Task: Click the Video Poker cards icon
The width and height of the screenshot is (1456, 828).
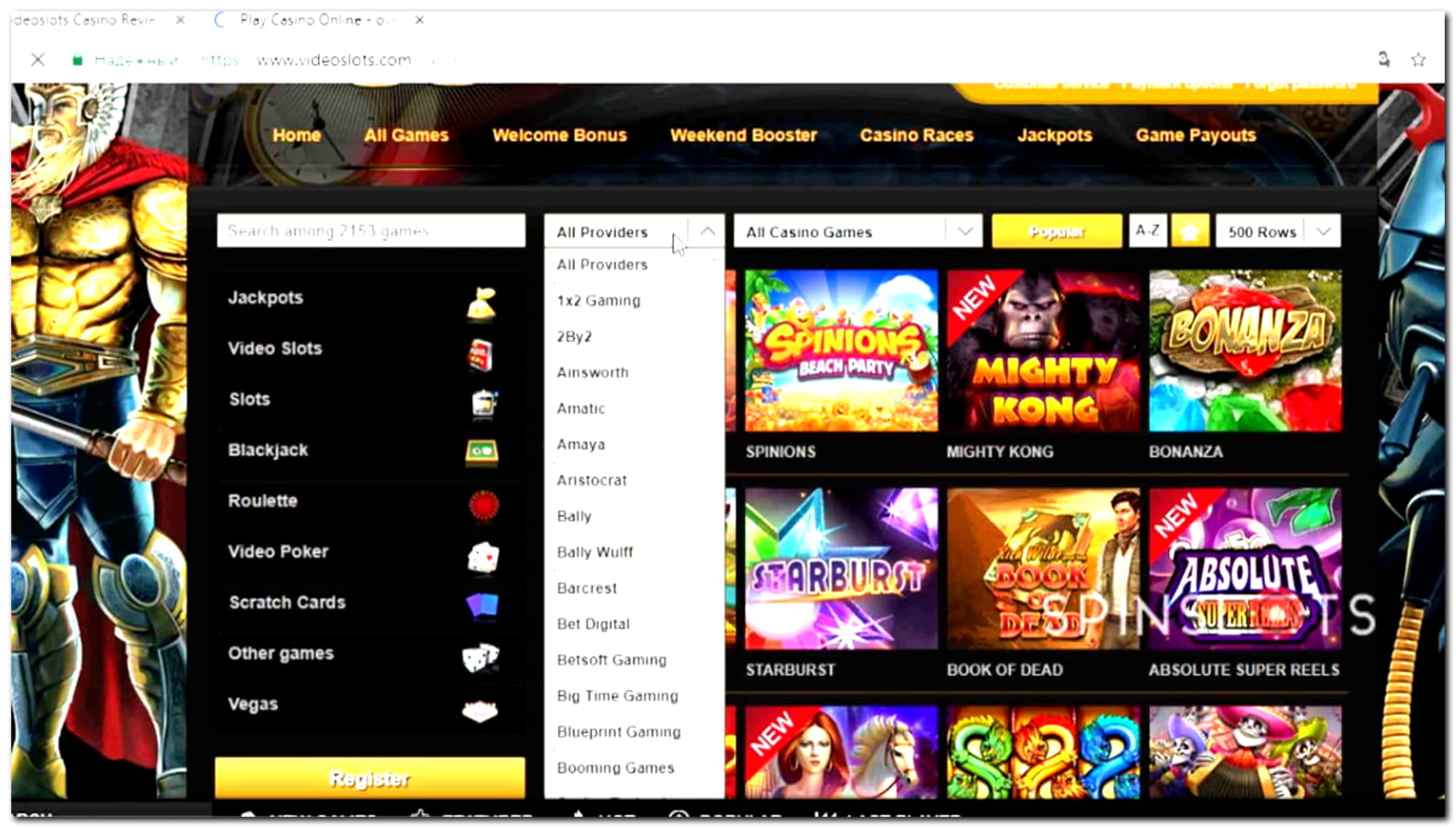Action: tap(482, 557)
